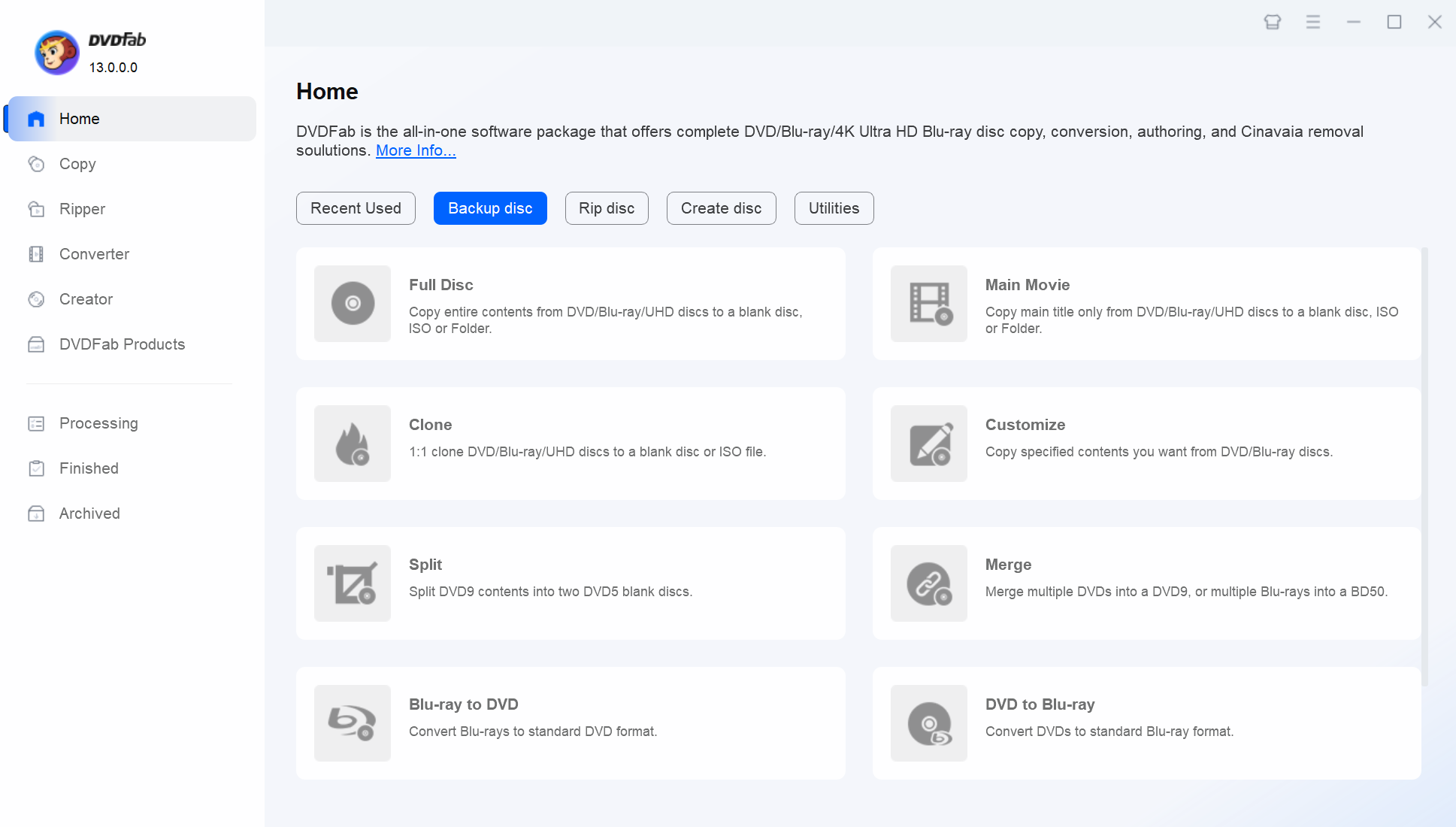This screenshot has width=1456, height=827.
Task: Open the Processing queue in sidebar
Action: 98,423
